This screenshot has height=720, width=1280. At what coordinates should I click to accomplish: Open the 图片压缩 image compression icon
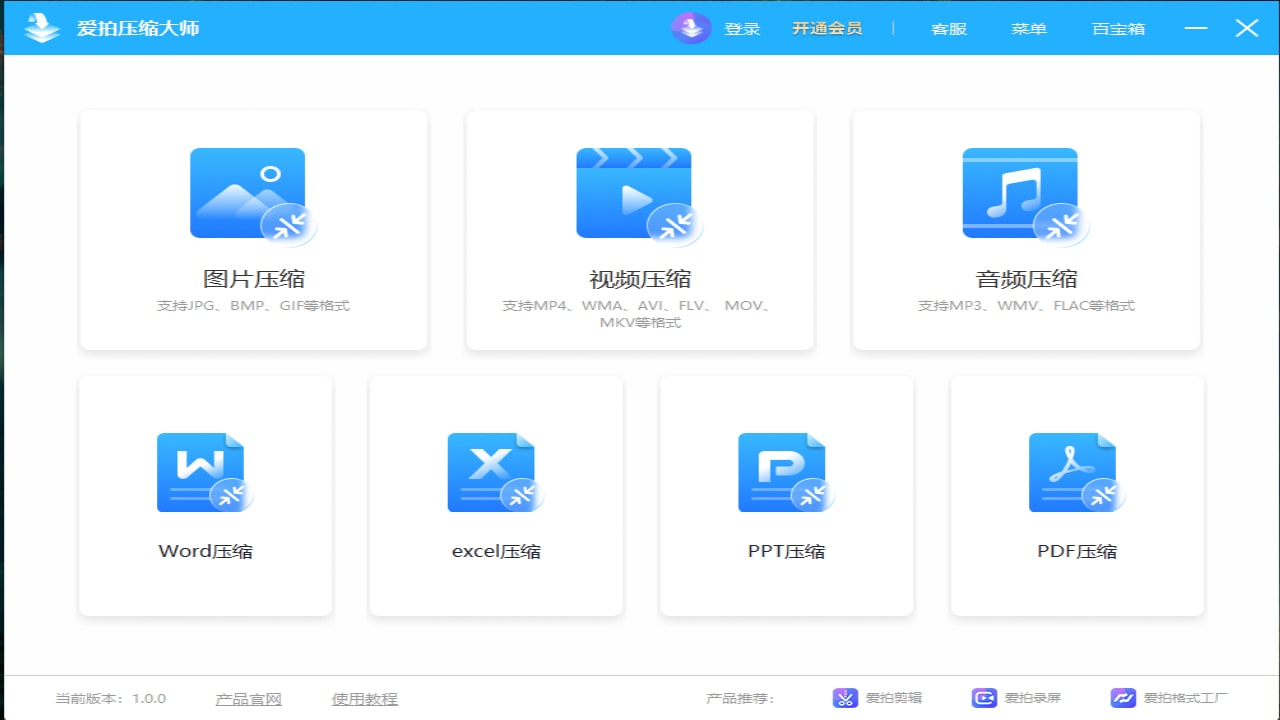pos(253,196)
